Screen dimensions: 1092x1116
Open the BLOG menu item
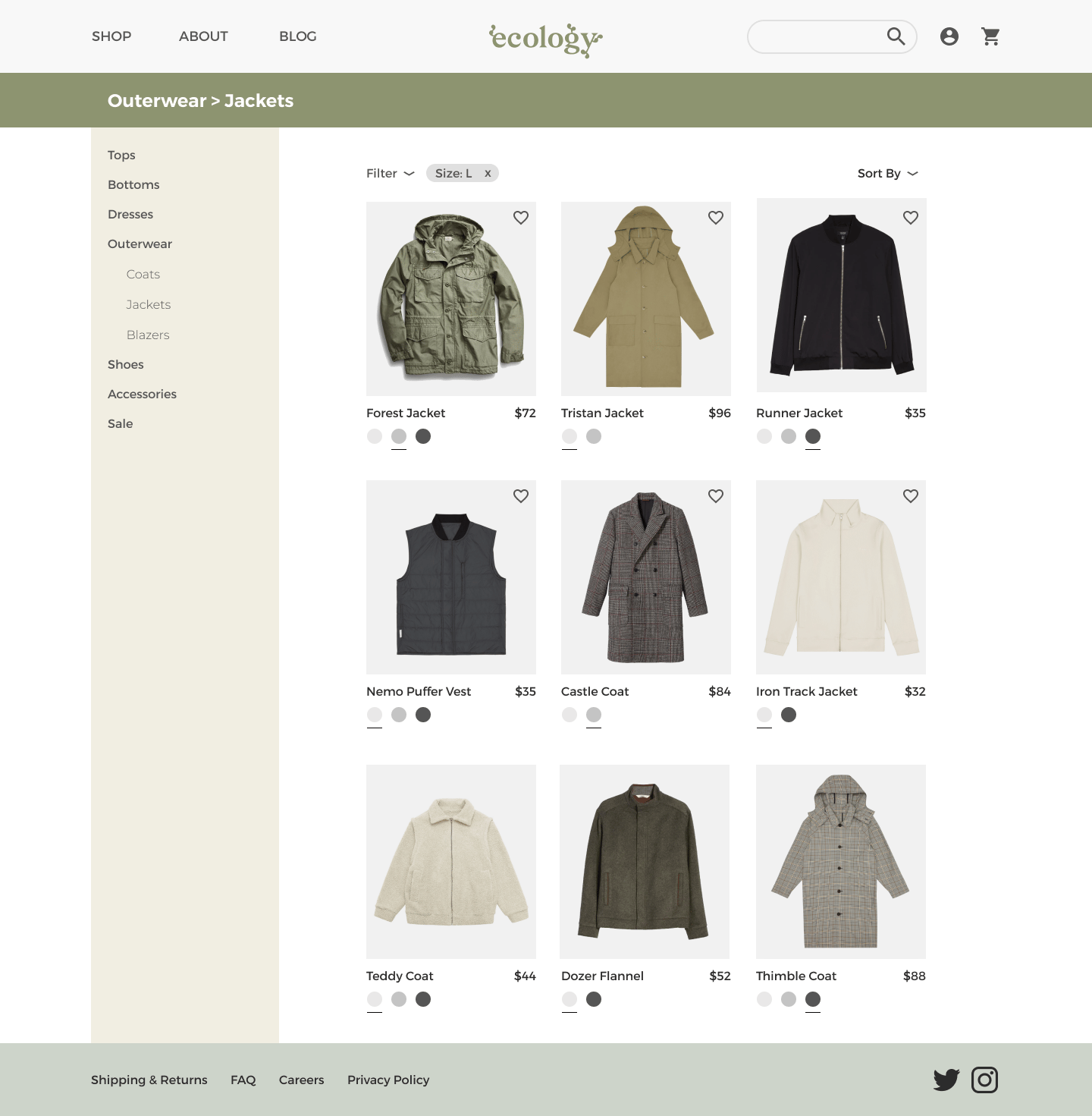coord(297,36)
